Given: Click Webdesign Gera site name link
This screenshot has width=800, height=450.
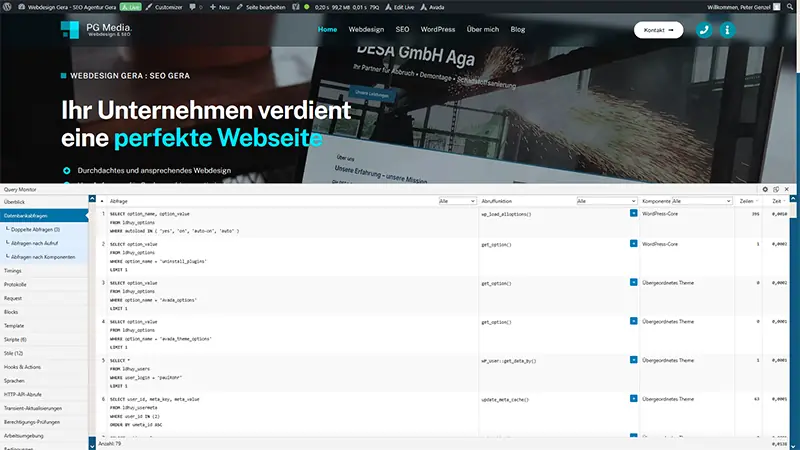Looking at the screenshot, I should pyautogui.click(x=66, y=7).
